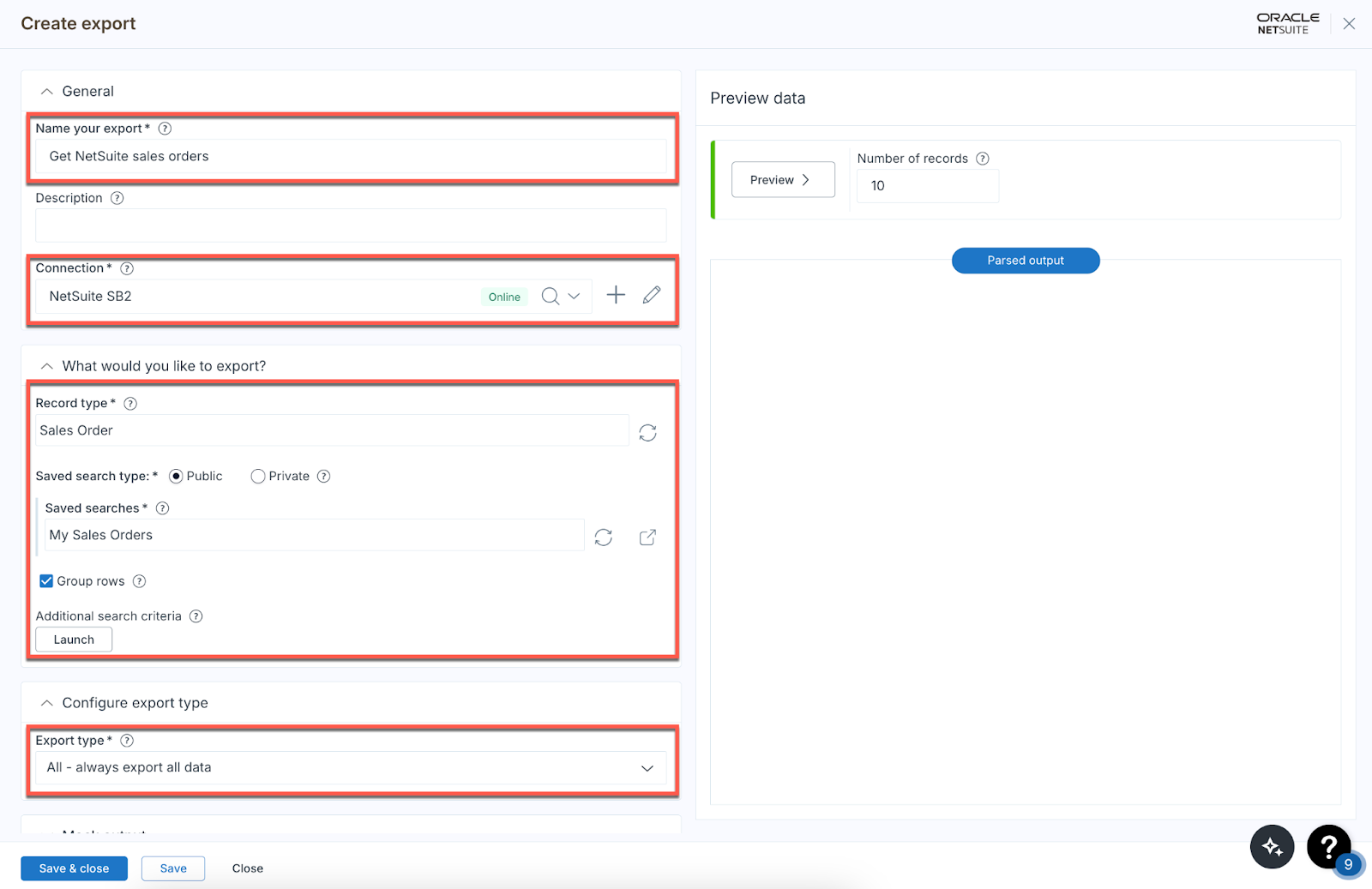Select Private saved search type

257,477
